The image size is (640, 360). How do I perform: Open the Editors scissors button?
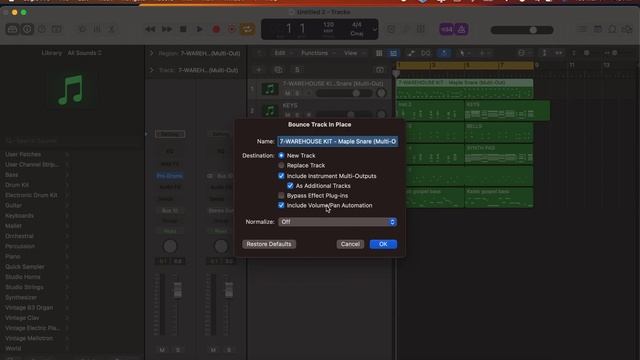tap(111, 29)
